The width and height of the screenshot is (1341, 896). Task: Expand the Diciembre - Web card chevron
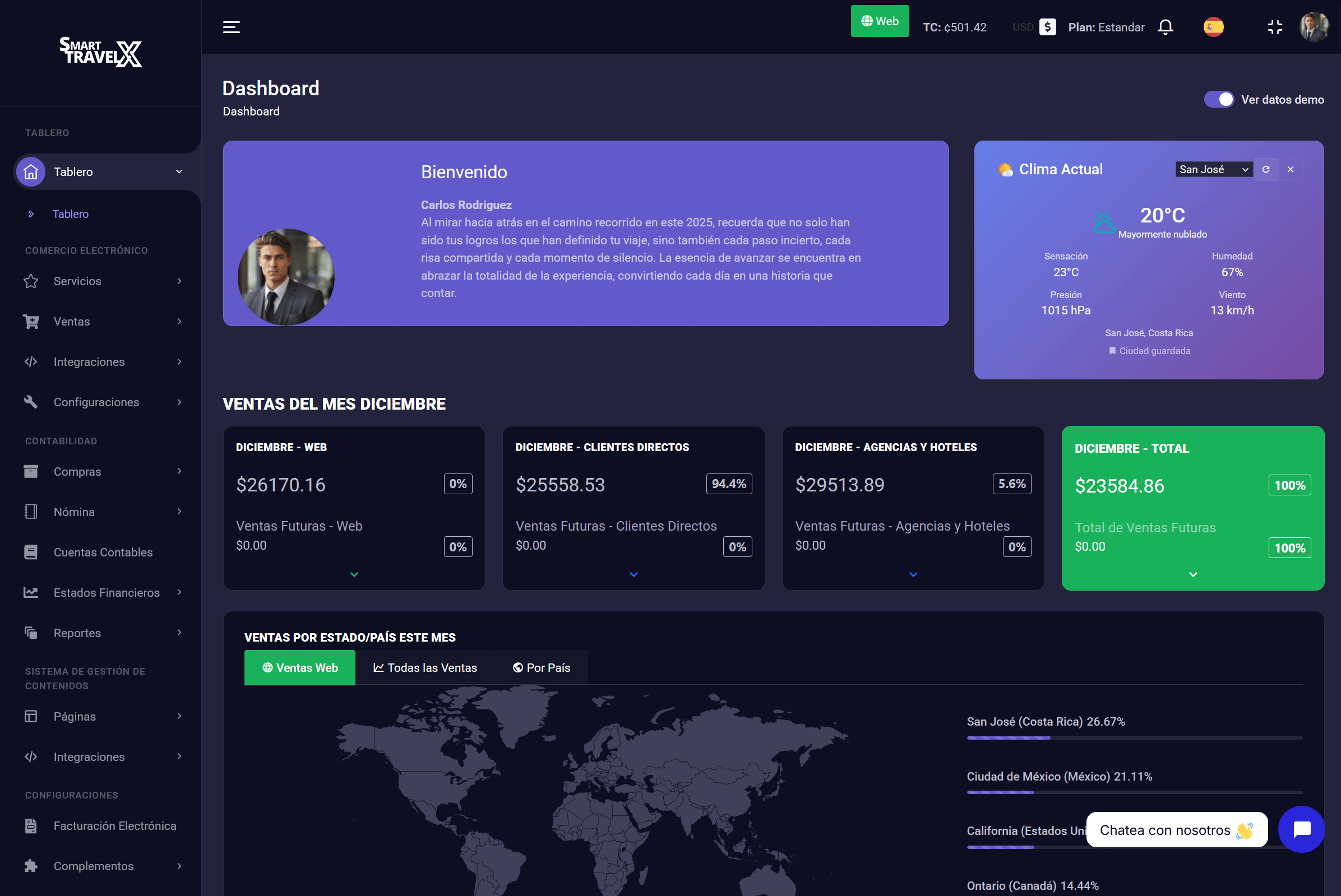pos(354,574)
